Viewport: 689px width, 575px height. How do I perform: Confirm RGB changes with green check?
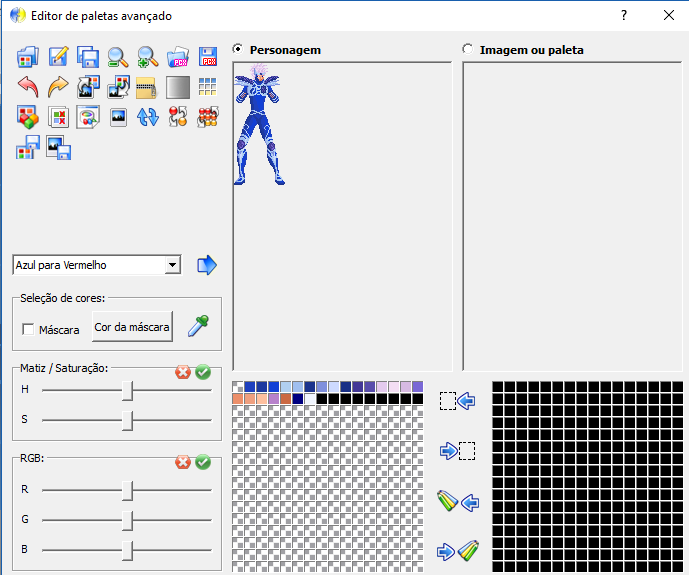[x=203, y=462]
